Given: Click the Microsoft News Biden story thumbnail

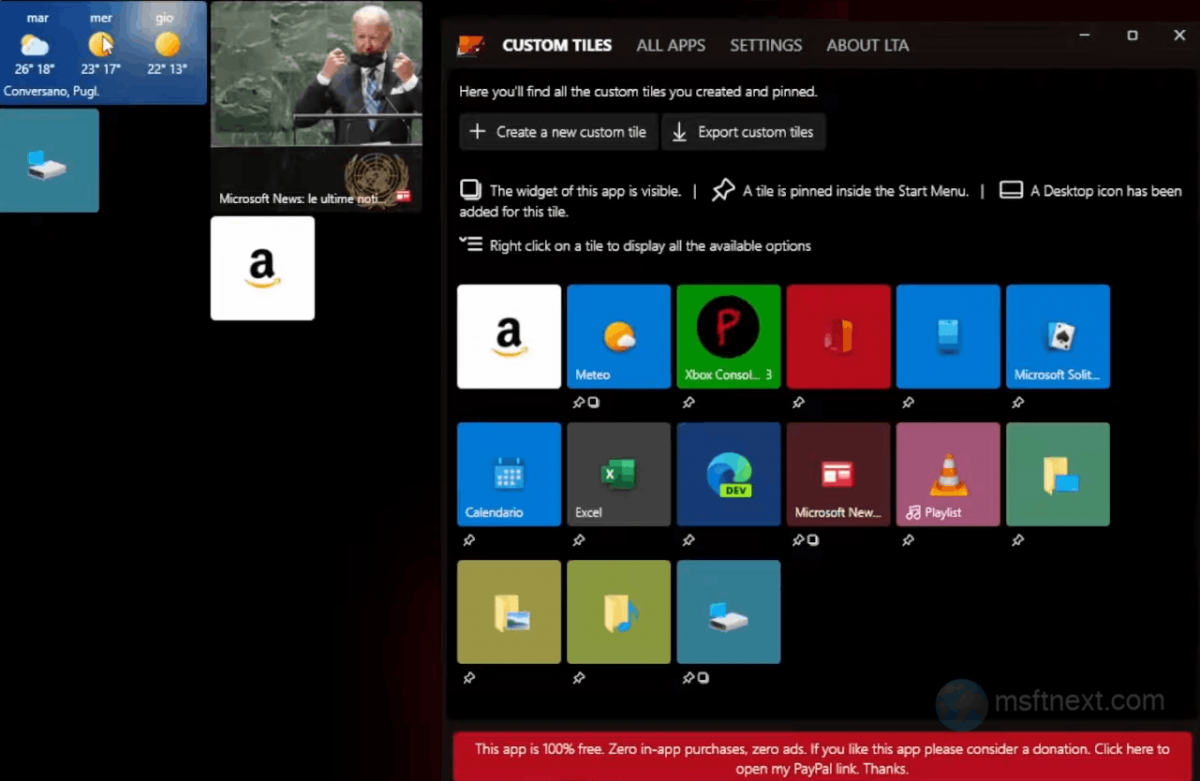Looking at the screenshot, I should click(x=316, y=100).
